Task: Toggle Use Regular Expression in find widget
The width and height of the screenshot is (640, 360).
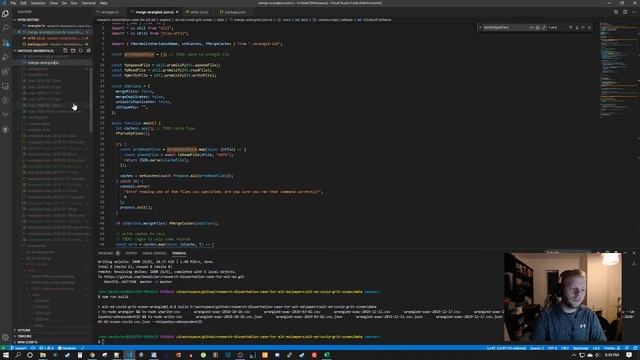Action: pyautogui.click(x=543, y=27)
